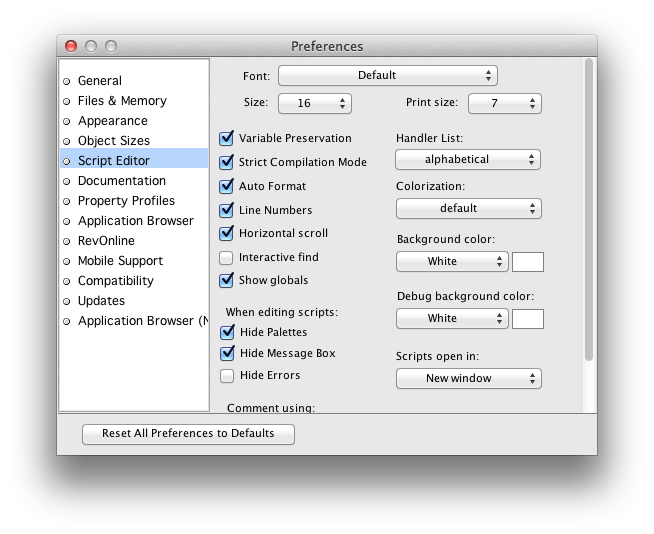Select Documentation in the sidebar
This screenshot has height=534, width=654.
click(121, 181)
